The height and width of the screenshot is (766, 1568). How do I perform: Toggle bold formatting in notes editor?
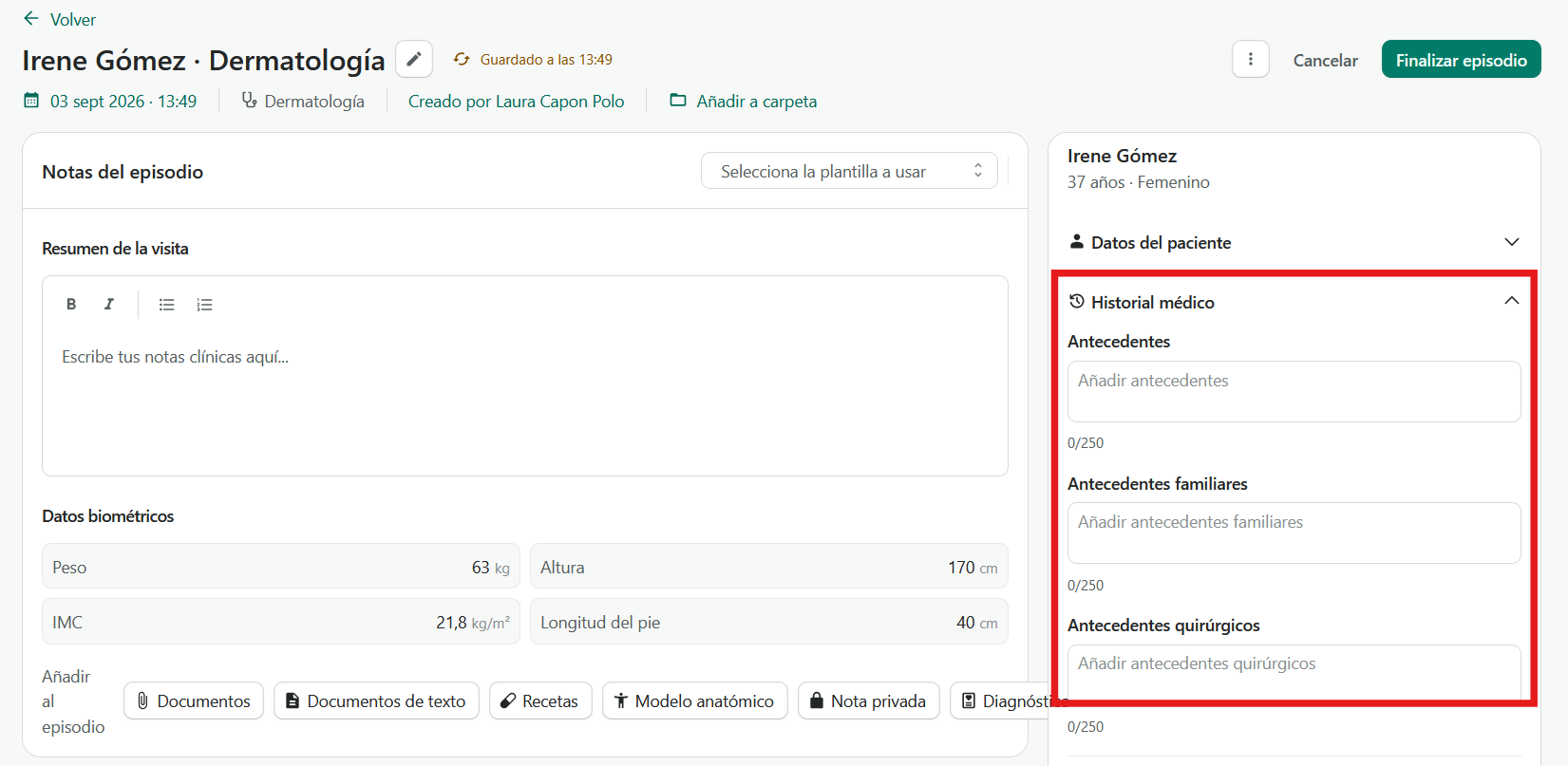[x=71, y=305]
